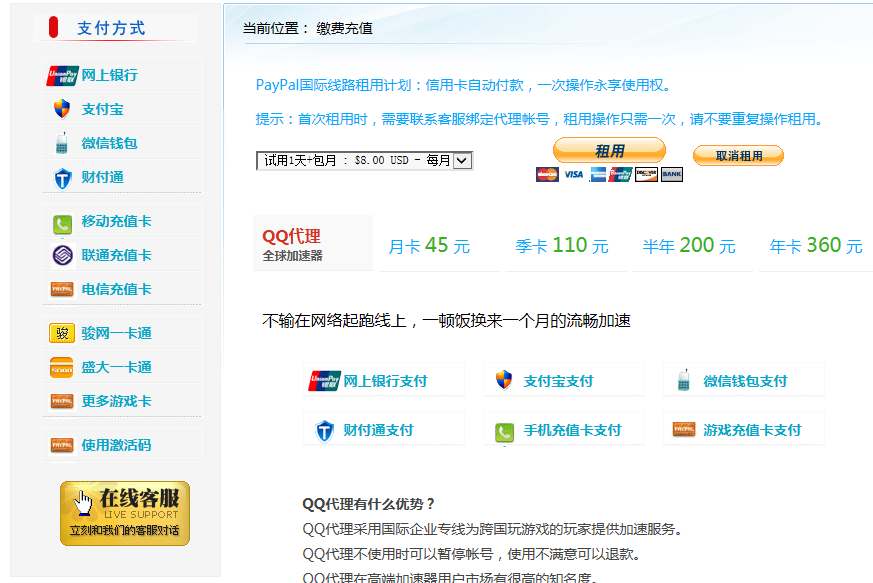Click the 提示：首次租用时 notice line
The height and width of the screenshot is (583, 873).
(x=540, y=119)
